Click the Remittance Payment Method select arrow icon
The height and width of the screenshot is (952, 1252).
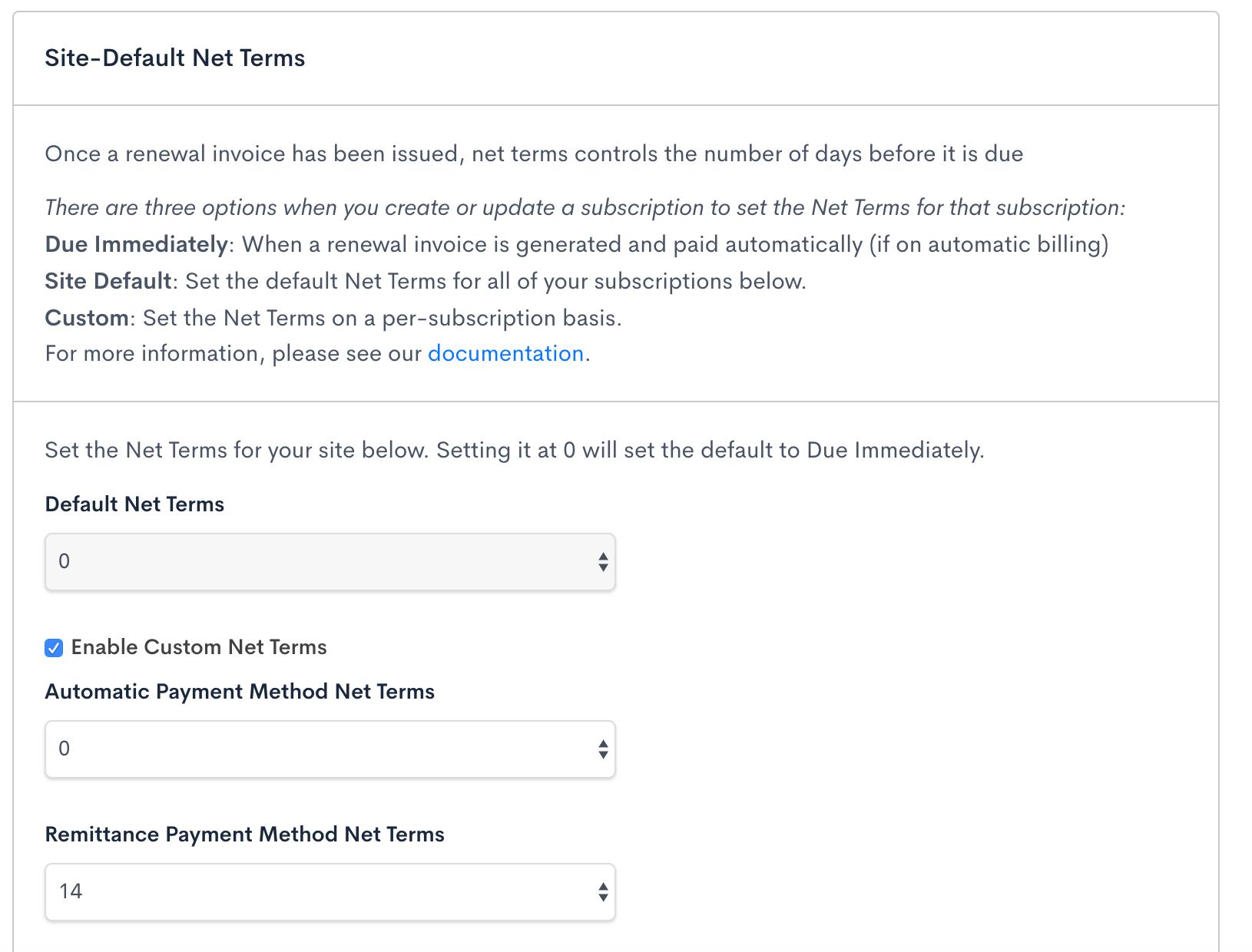coord(603,892)
